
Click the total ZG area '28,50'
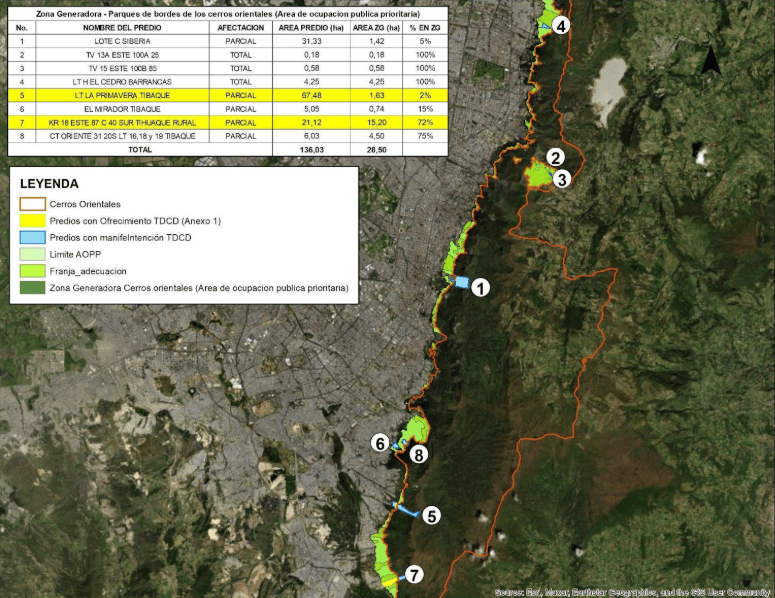coord(377,150)
